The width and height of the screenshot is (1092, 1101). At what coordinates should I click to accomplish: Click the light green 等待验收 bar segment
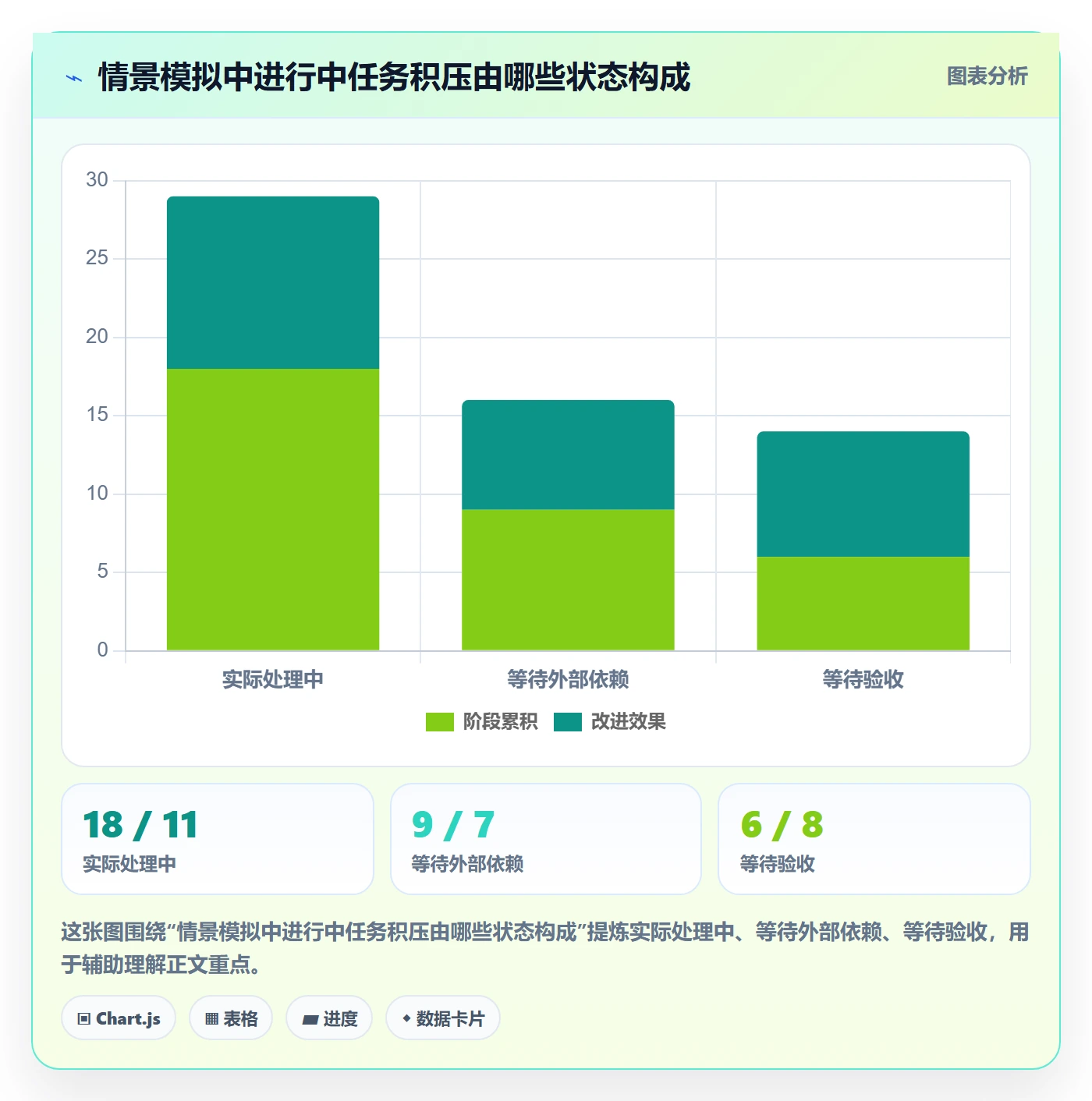[863, 604]
